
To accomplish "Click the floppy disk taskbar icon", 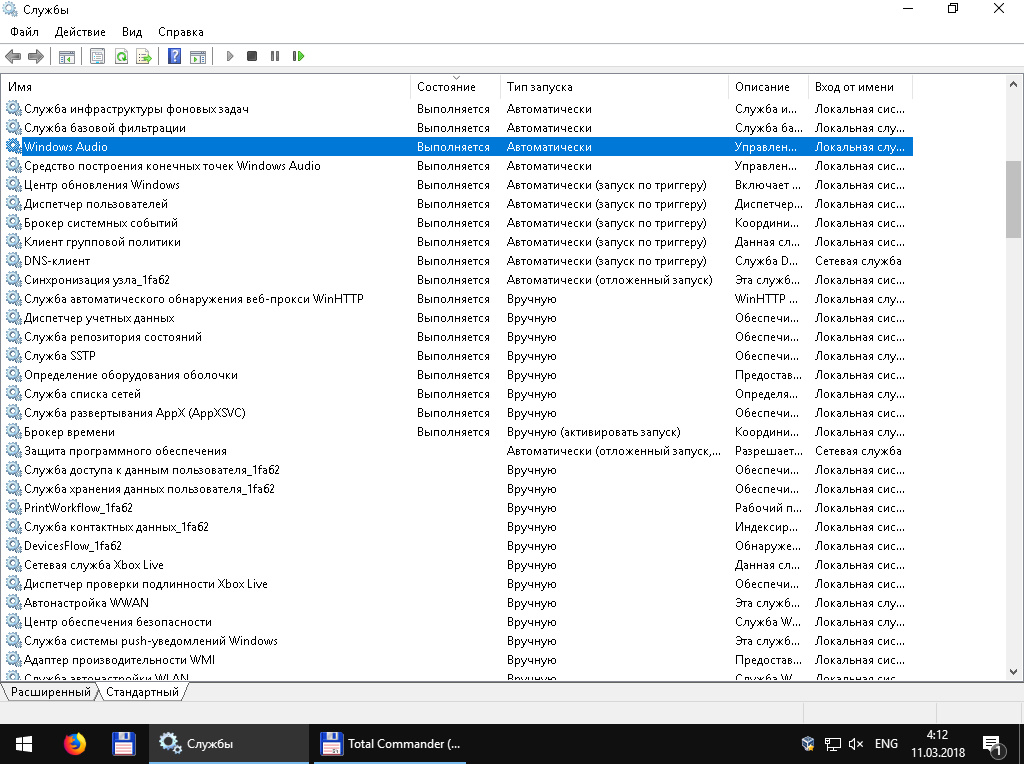I will pyautogui.click(x=124, y=744).
